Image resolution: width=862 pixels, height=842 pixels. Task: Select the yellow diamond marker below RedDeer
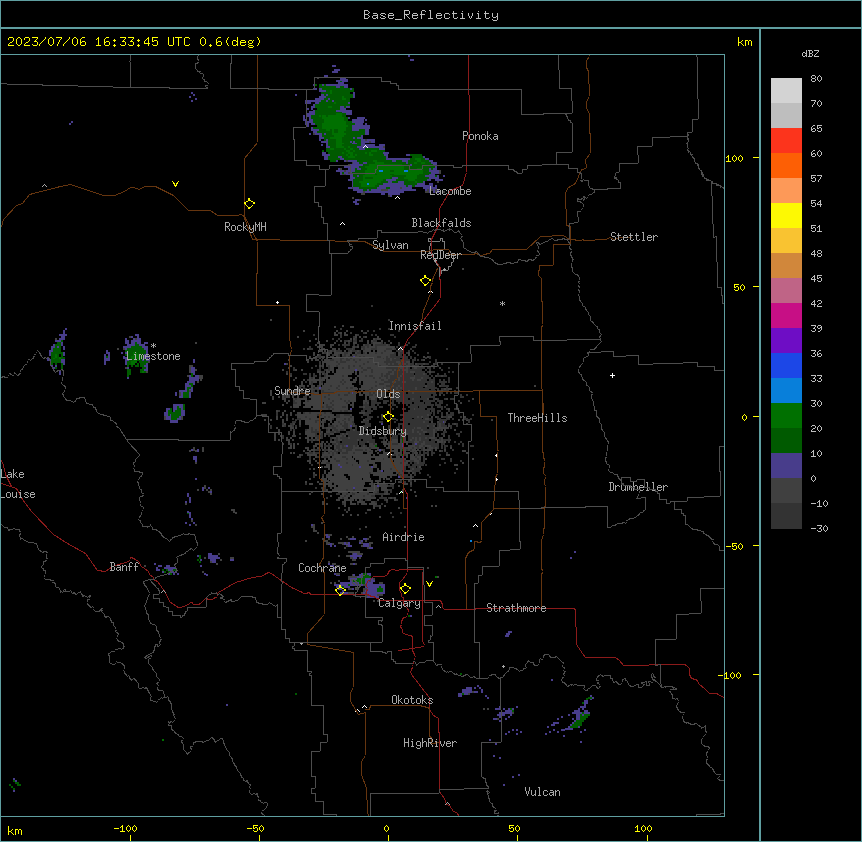pos(425,281)
